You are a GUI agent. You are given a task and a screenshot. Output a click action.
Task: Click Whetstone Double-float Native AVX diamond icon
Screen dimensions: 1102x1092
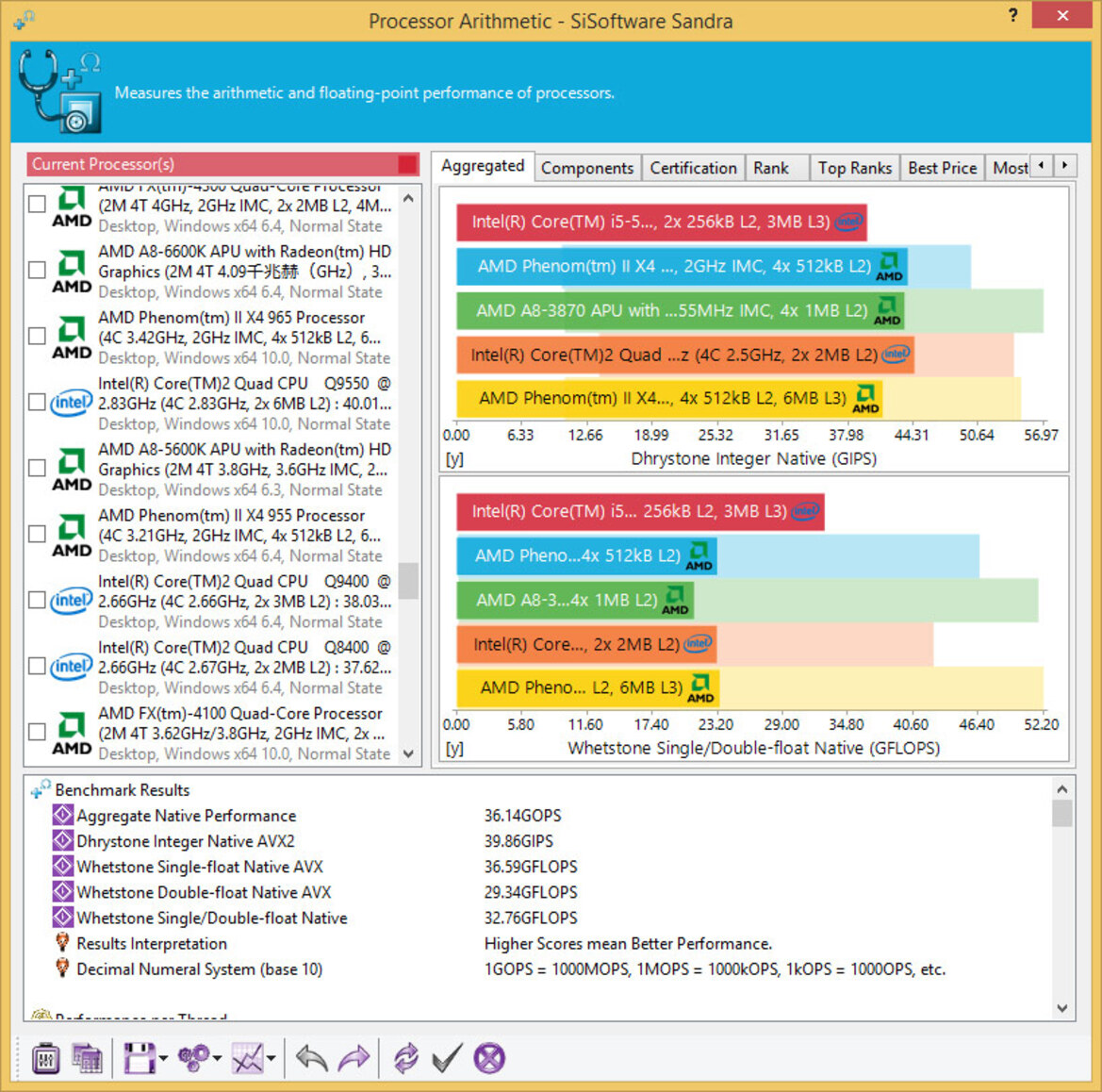(x=62, y=891)
